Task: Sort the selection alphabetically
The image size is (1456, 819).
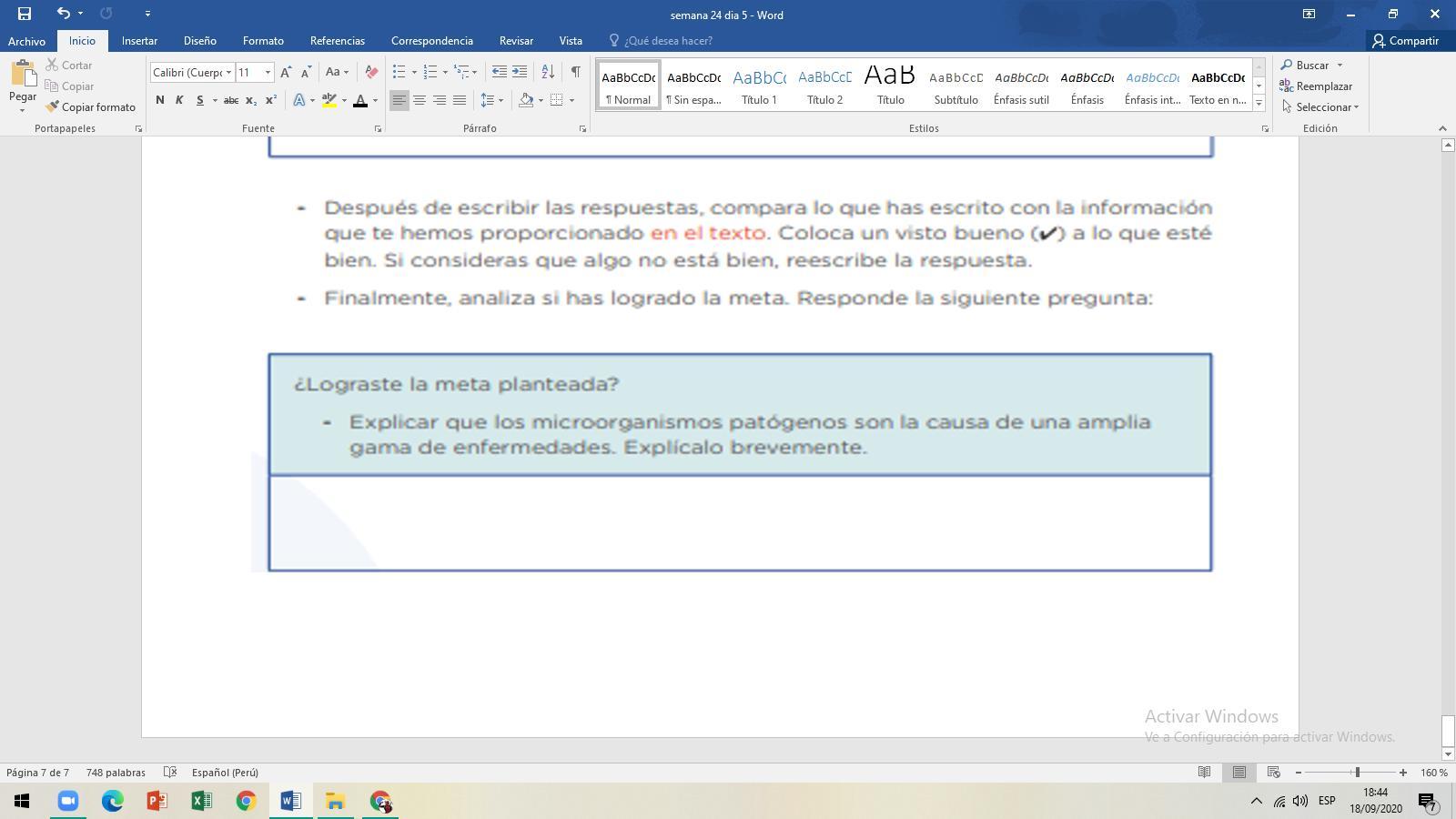Action: [548, 72]
